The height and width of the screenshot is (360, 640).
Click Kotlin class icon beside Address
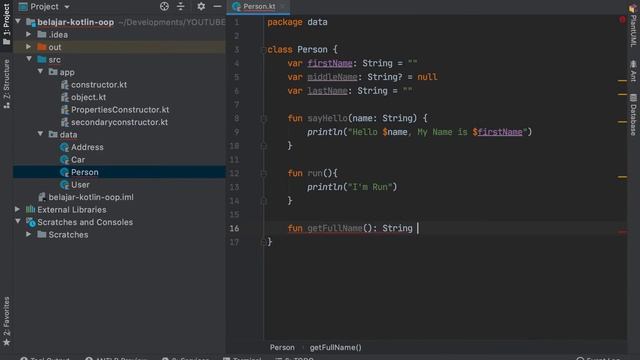(64, 147)
